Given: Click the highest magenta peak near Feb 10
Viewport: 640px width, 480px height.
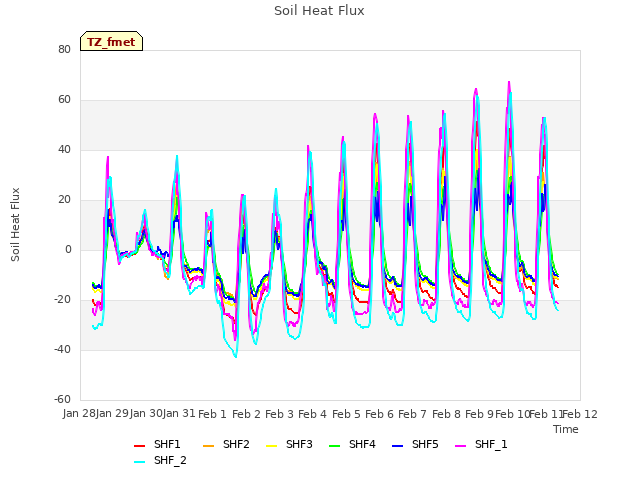Looking at the screenshot, I should pyautogui.click(x=509, y=82).
